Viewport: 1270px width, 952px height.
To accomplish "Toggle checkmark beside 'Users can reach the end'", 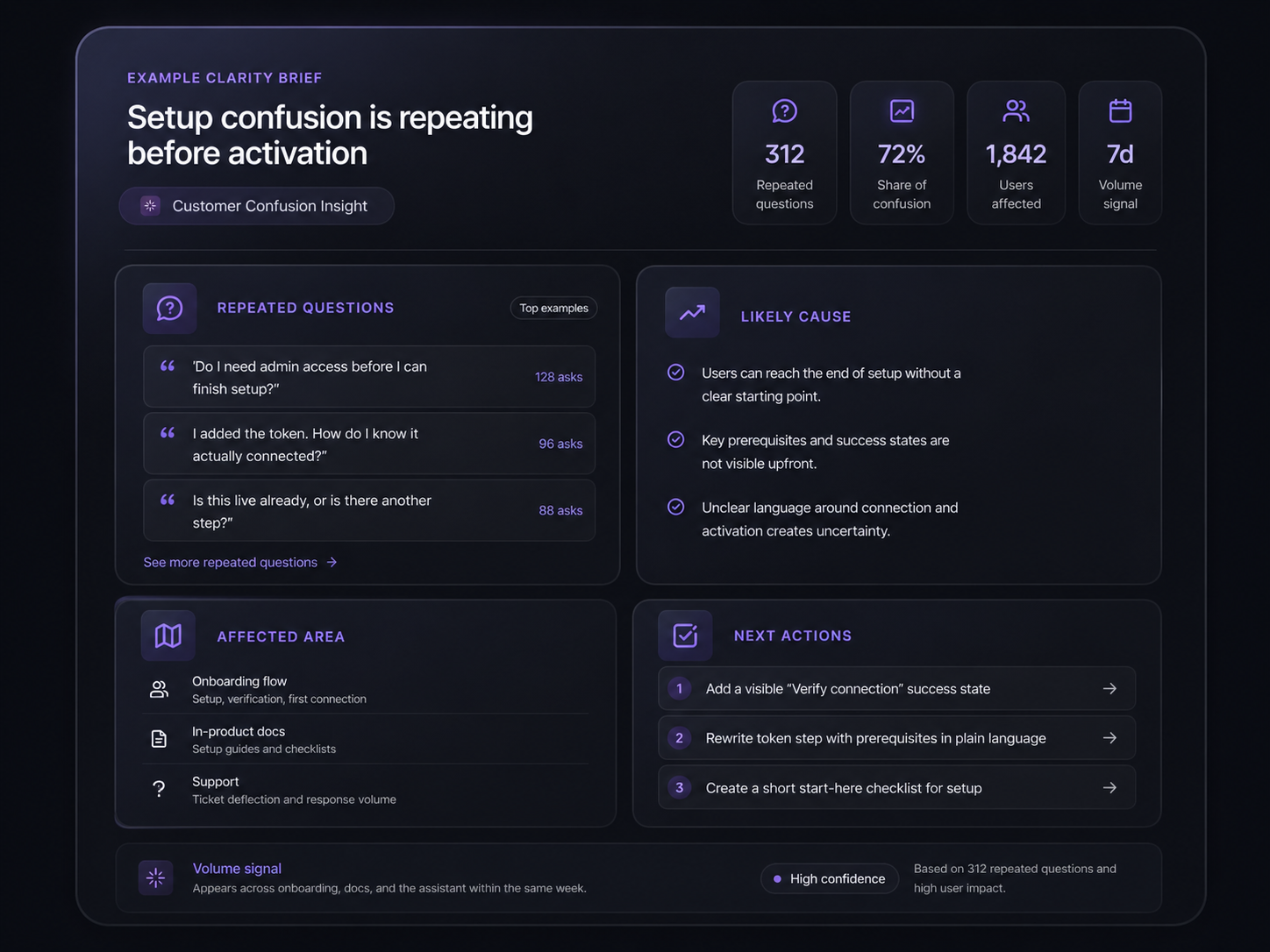I will click(676, 373).
